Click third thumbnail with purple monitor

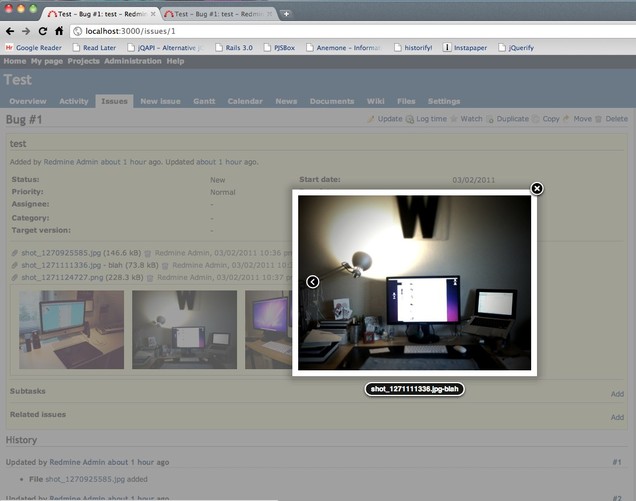(269, 329)
